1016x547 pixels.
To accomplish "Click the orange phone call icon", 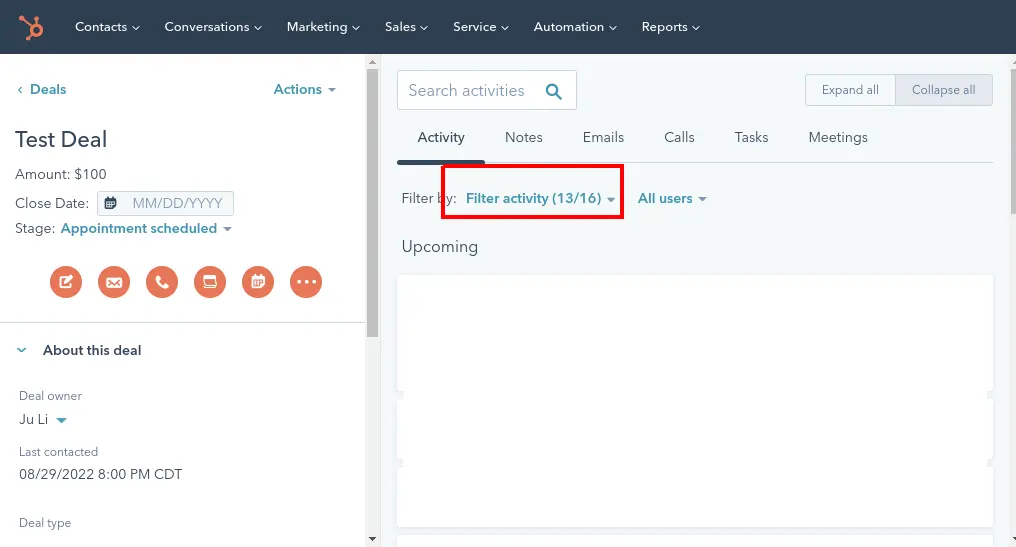I will click(162, 282).
